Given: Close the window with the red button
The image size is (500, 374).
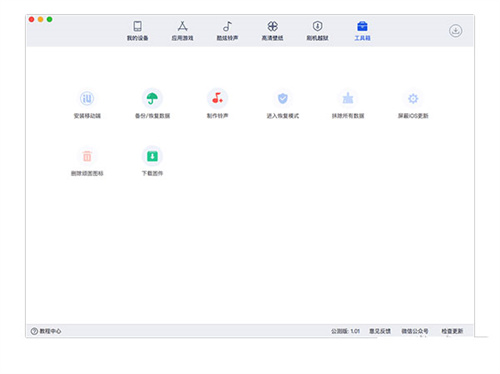Looking at the screenshot, I should [31, 19].
